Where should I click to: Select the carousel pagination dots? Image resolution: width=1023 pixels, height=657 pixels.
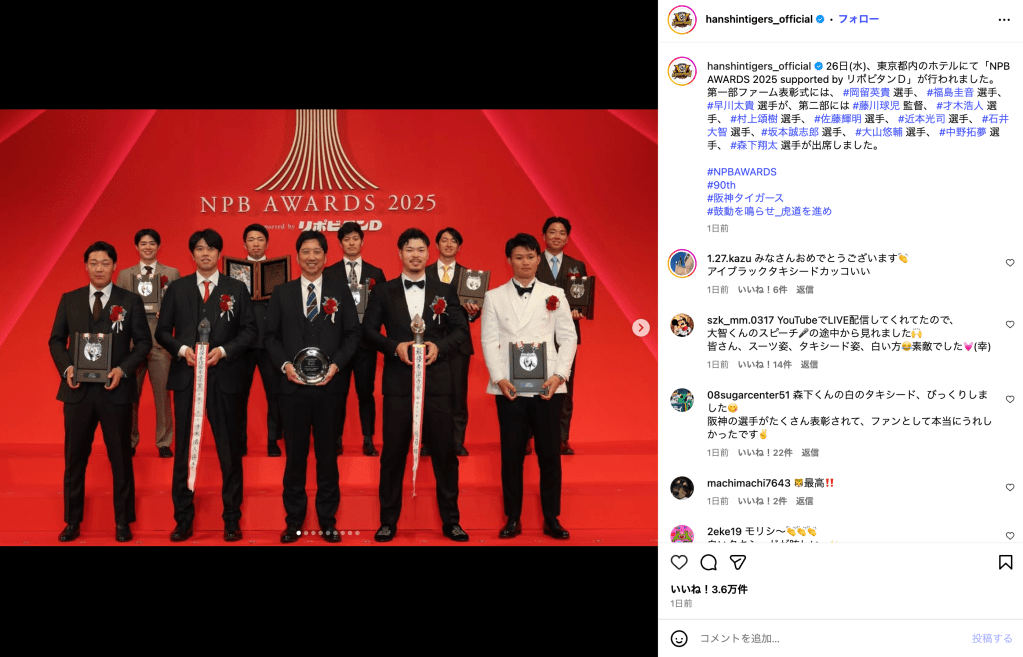tap(328, 533)
